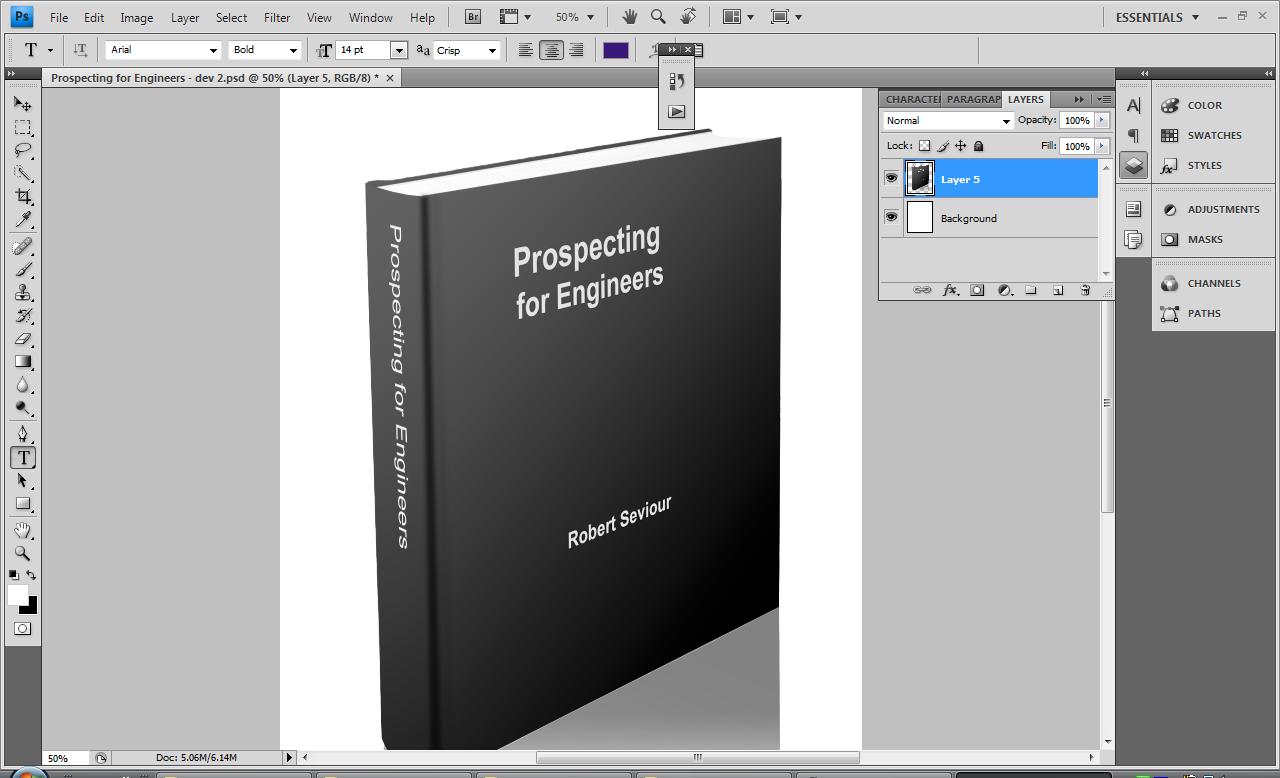
Task: Add a layer mask to Layer 5
Action: [977, 290]
